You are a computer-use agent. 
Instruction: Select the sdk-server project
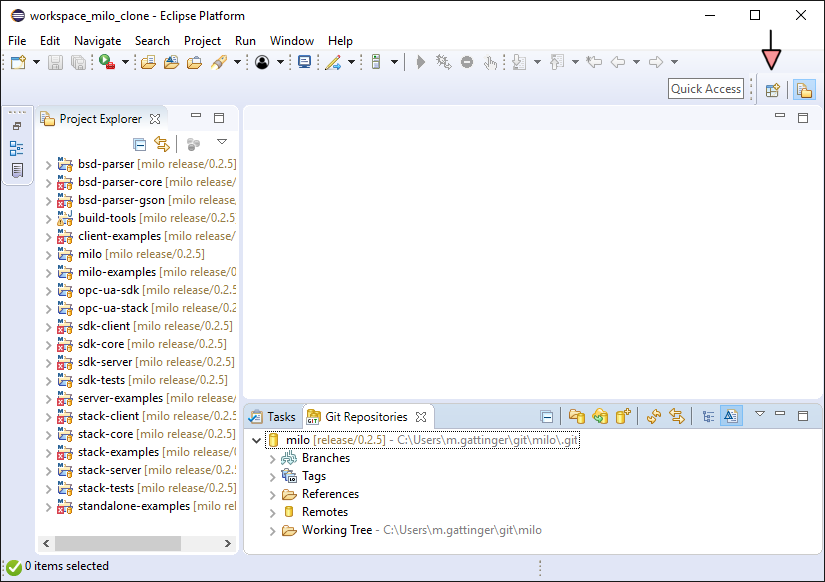105,362
